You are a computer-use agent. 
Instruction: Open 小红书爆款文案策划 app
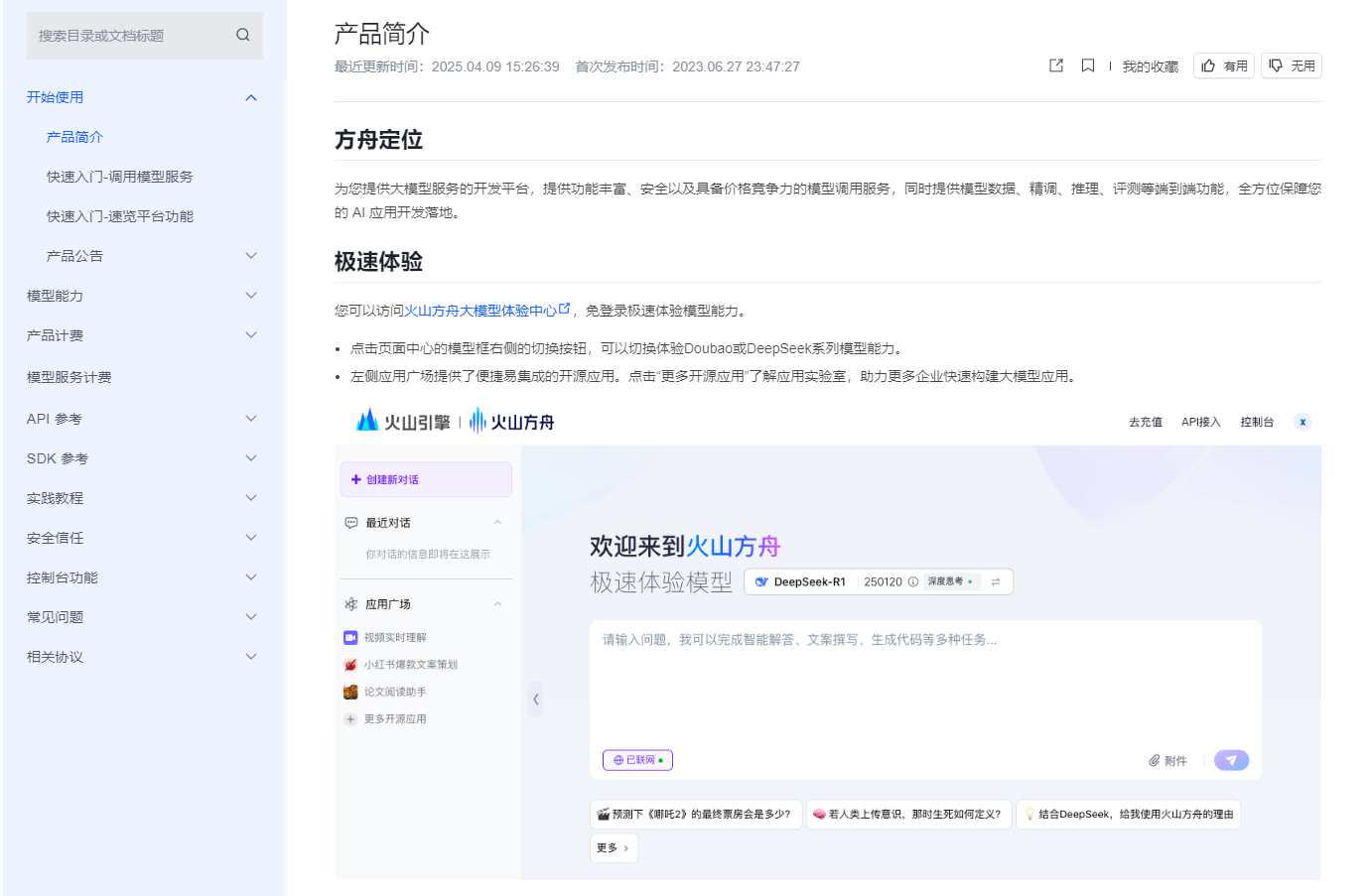coord(400,665)
